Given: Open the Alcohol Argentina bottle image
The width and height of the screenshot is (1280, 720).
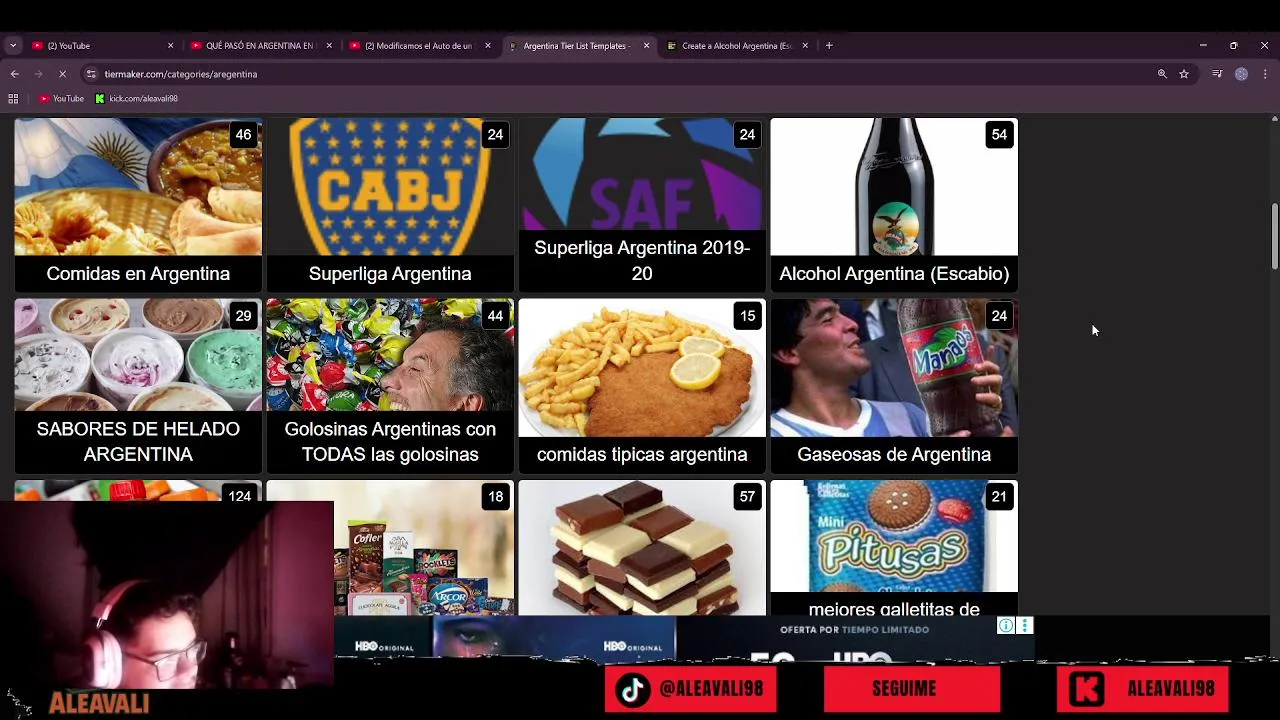Looking at the screenshot, I should [x=894, y=187].
